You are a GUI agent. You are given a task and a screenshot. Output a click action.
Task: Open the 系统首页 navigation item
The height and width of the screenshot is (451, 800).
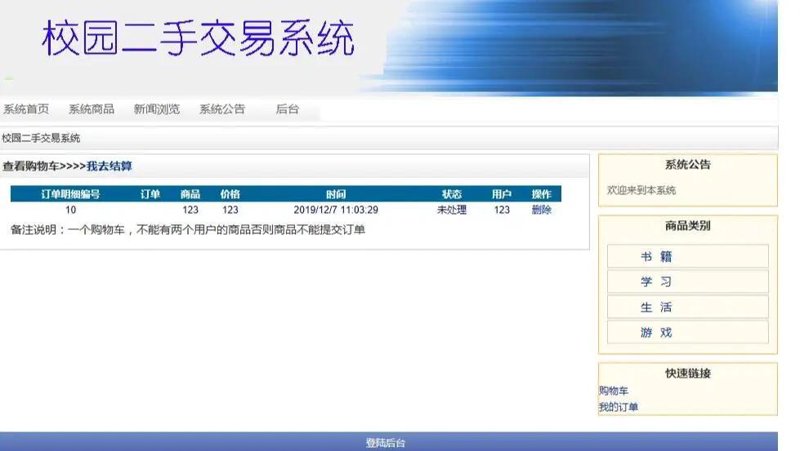26,109
